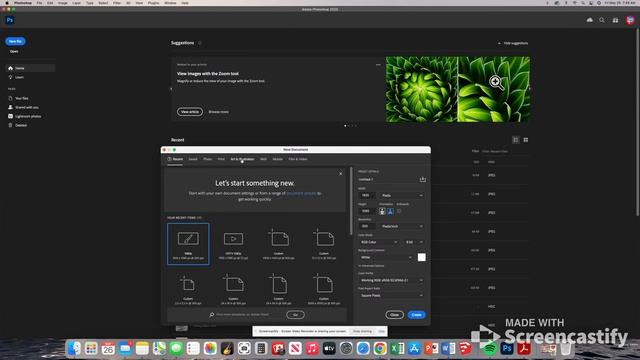Click the white background color swatch

click(x=422, y=257)
